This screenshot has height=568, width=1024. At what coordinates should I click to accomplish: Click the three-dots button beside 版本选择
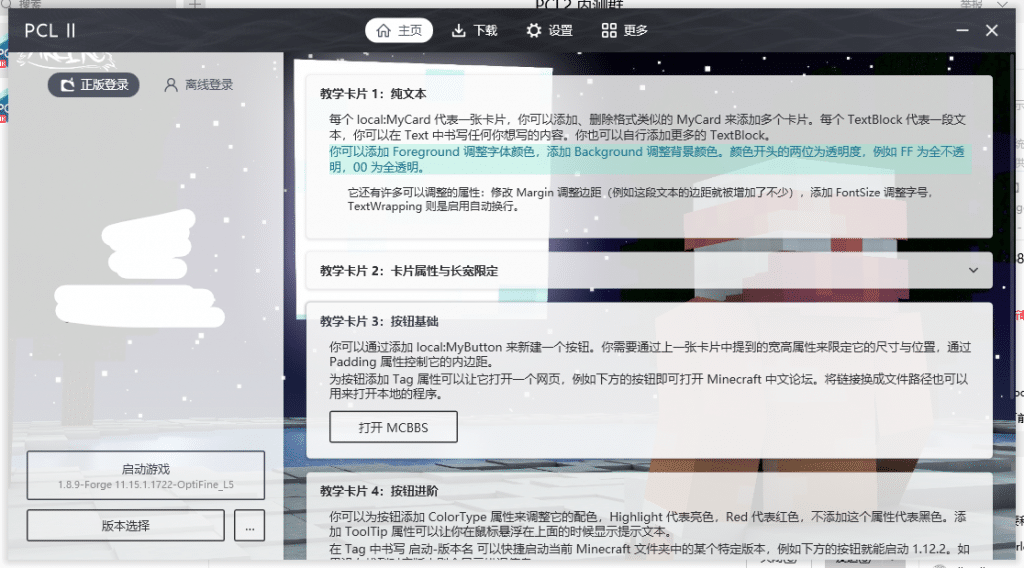[x=249, y=525]
